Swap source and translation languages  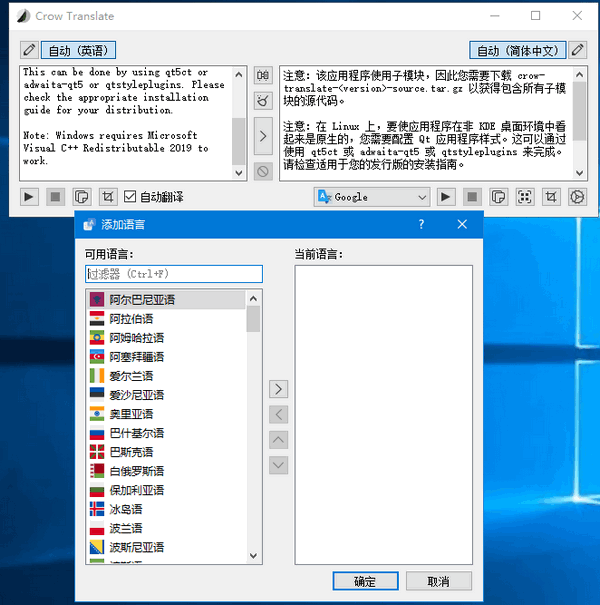(x=263, y=75)
